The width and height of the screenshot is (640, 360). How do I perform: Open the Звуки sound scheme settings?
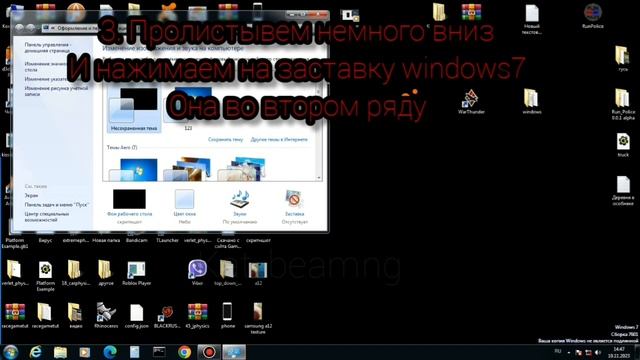coord(240,207)
